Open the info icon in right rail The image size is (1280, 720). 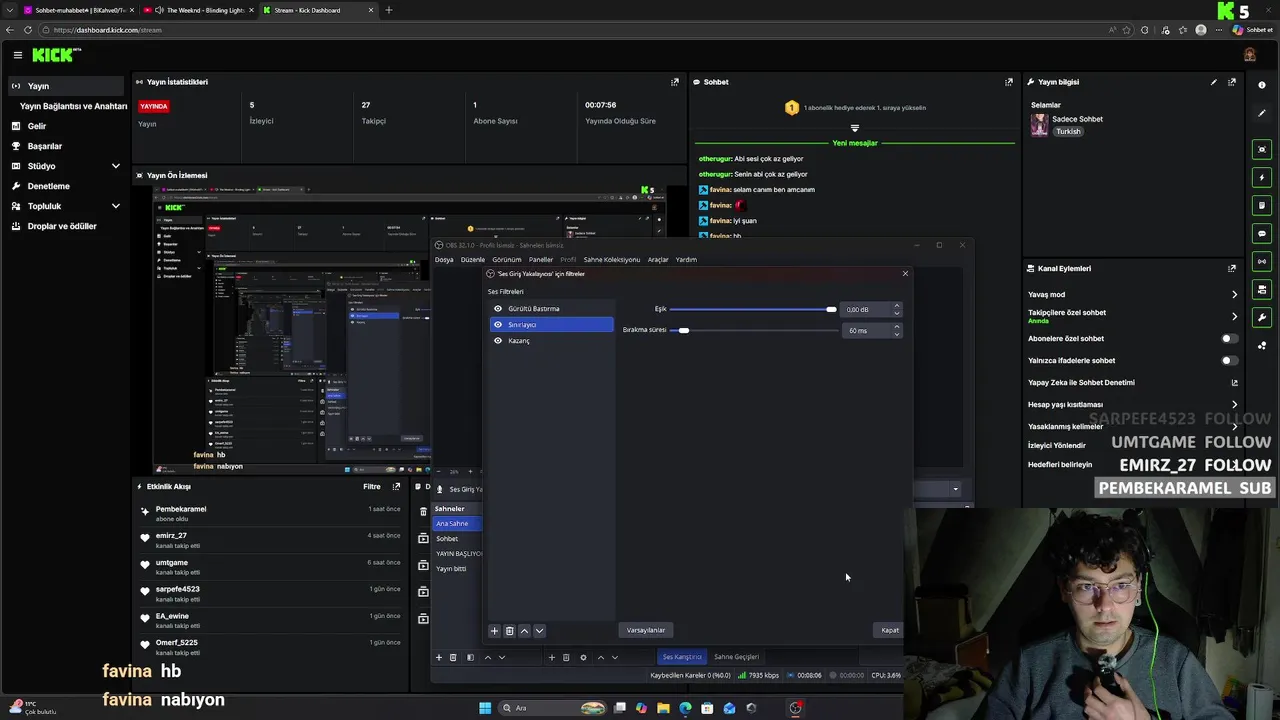[1262, 85]
